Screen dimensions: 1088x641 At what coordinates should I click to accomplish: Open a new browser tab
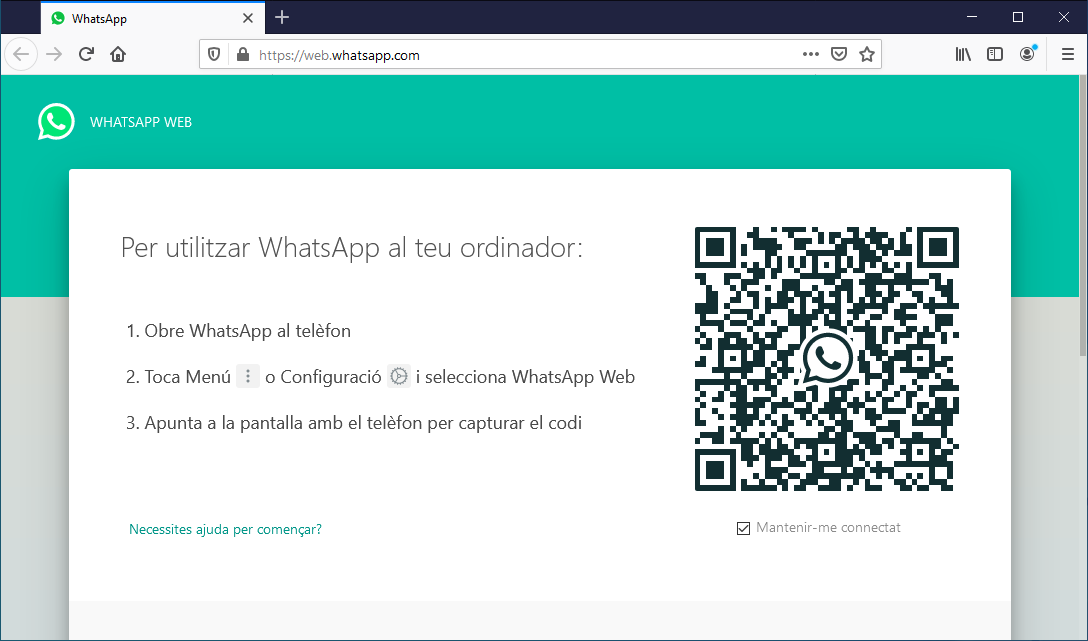tap(282, 17)
